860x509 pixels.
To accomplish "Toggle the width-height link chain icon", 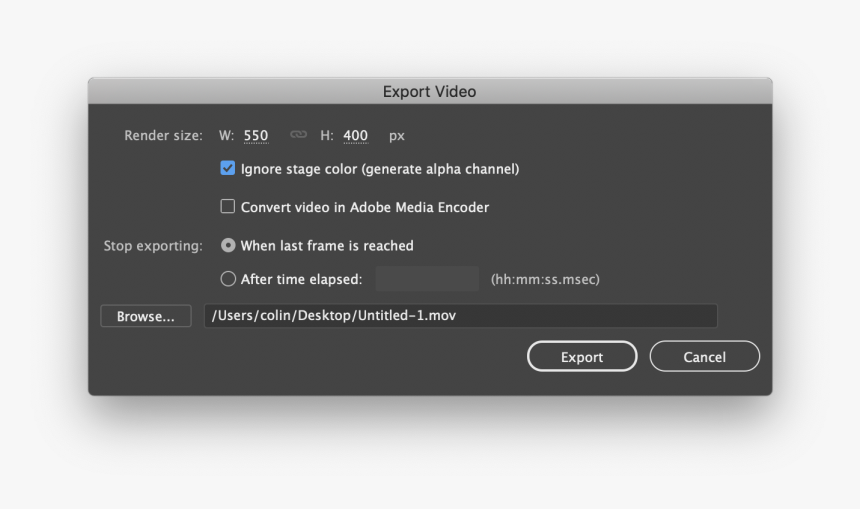I will click(298, 134).
